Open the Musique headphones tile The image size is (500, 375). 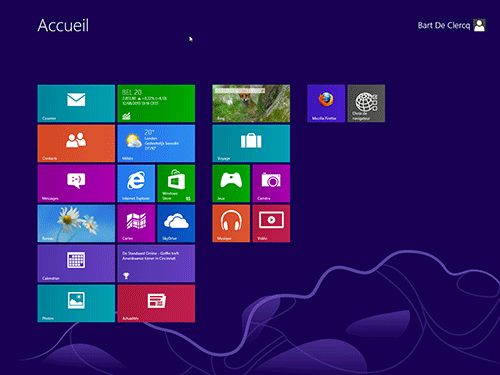[x=231, y=223]
